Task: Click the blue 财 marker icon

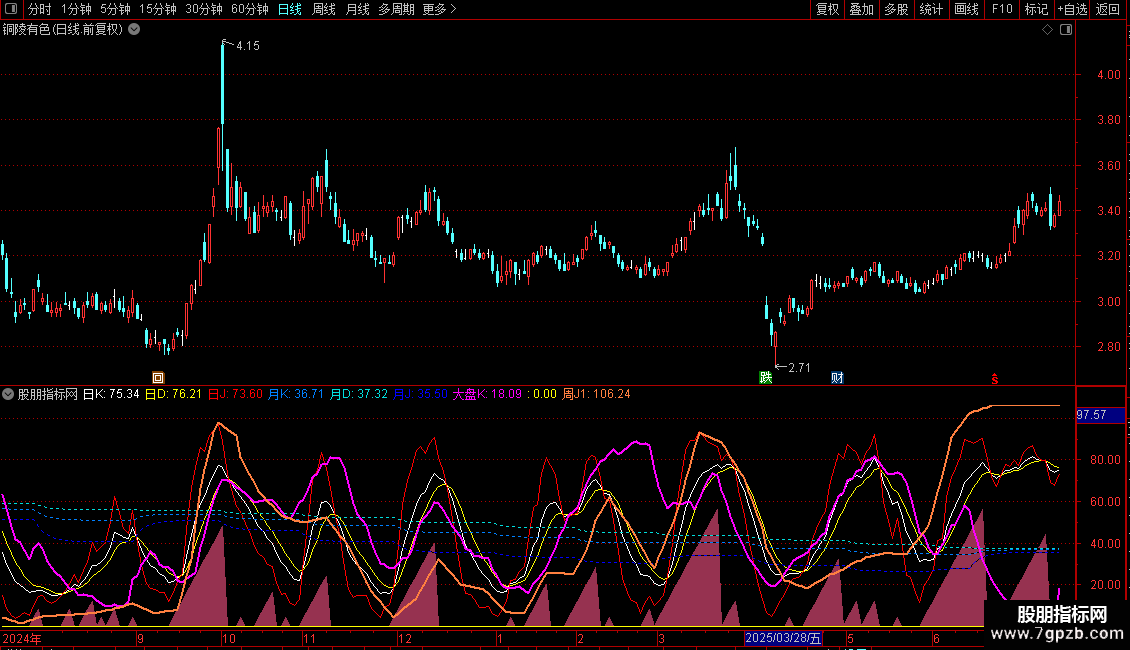Action: [837, 378]
